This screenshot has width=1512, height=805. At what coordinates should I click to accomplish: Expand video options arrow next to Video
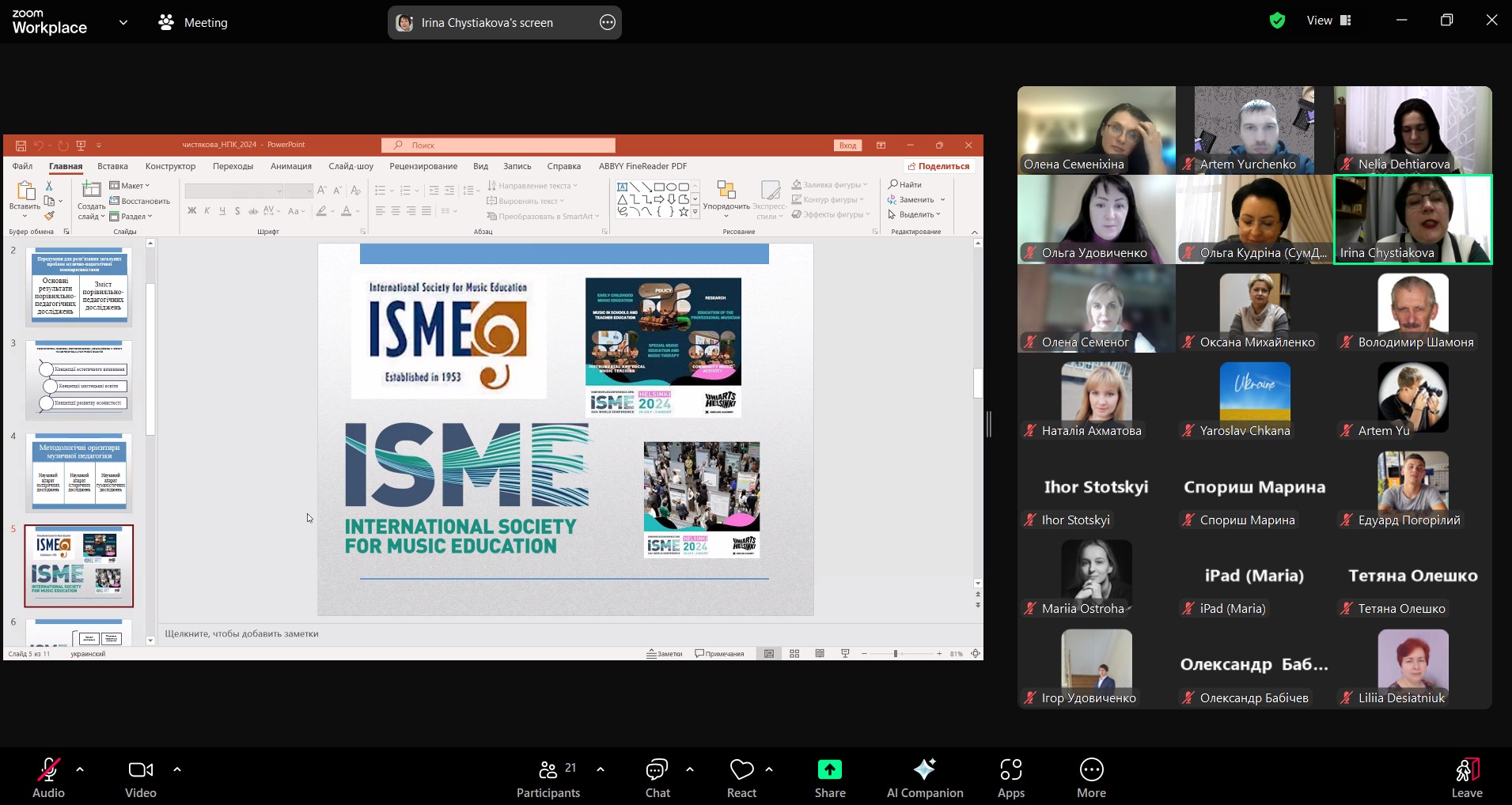coord(177,769)
